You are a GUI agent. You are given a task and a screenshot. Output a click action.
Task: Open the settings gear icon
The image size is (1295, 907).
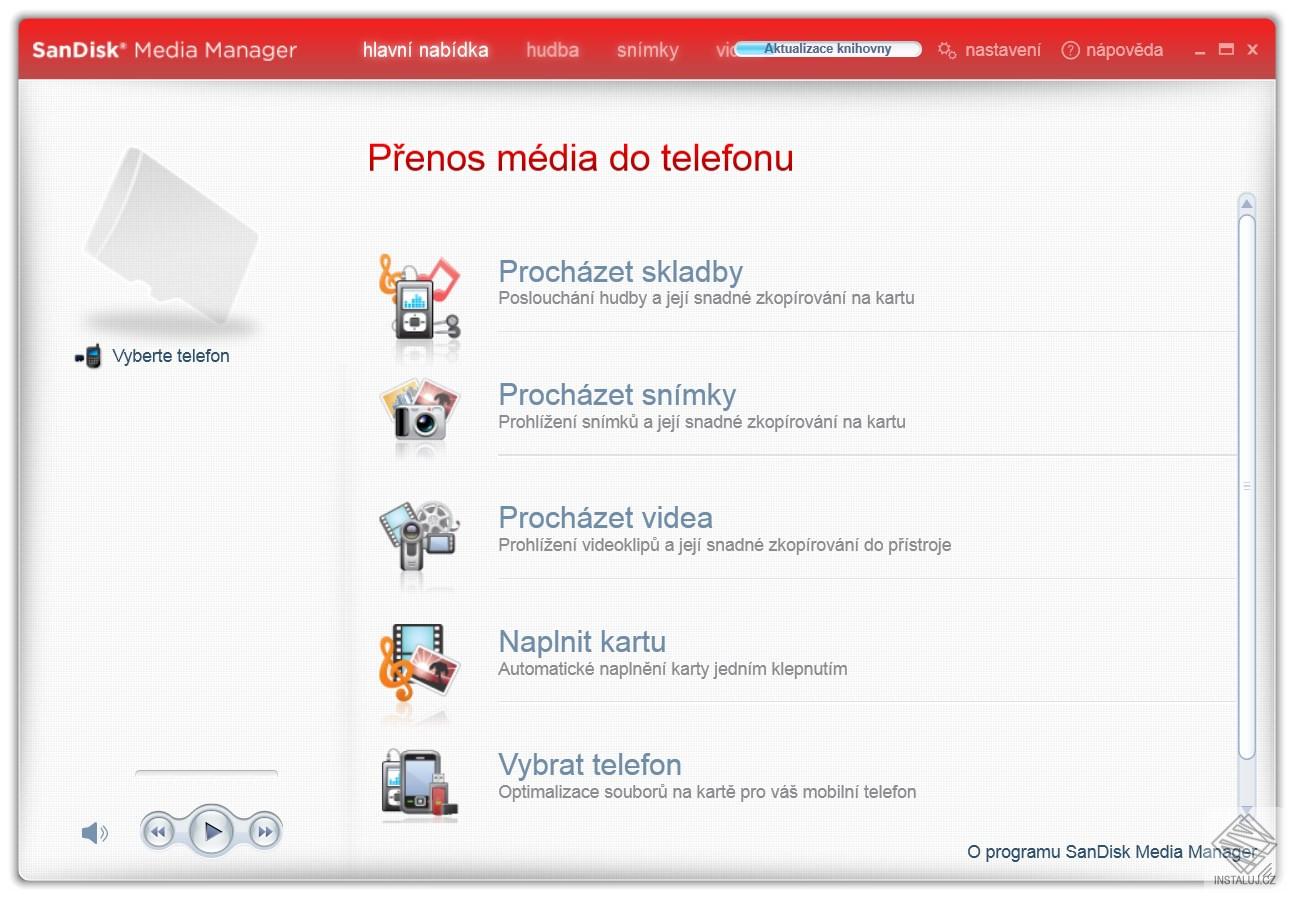click(946, 49)
